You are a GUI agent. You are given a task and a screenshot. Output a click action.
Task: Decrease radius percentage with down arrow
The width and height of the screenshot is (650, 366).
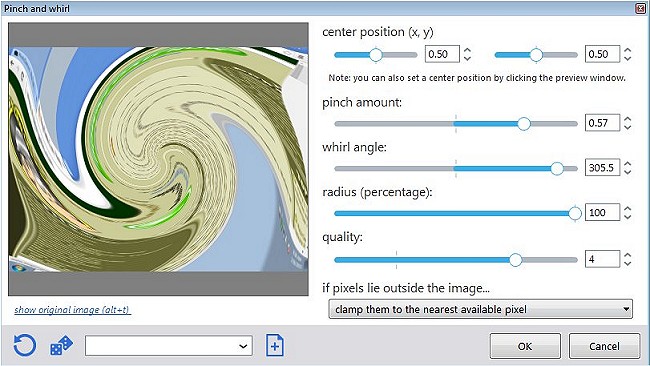tap(628, 216)
